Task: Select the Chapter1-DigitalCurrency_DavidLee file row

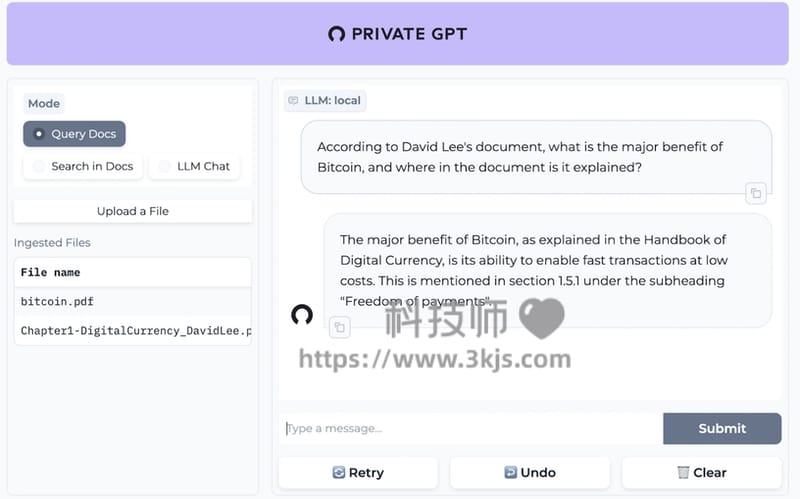Action: (133, 331)
